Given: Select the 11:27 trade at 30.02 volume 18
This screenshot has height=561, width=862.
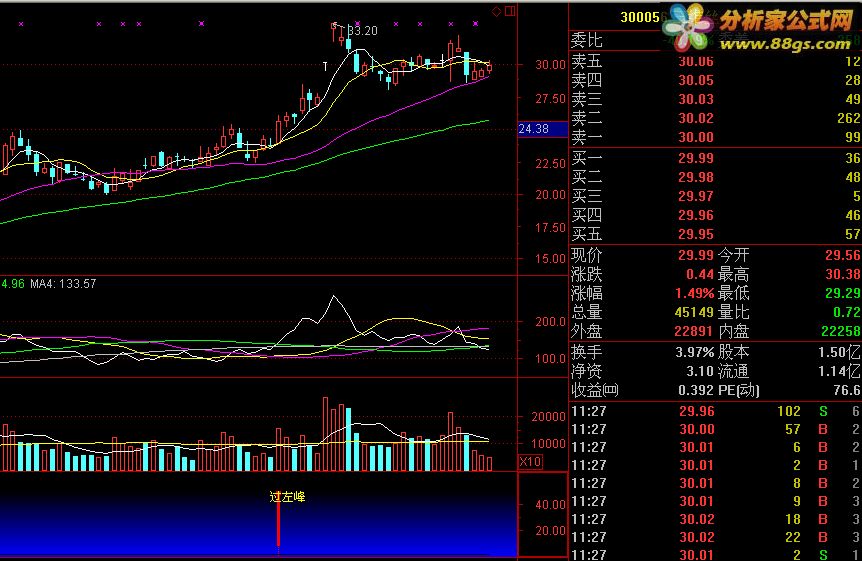Looking at the screenshot, I should click(715, 519).
